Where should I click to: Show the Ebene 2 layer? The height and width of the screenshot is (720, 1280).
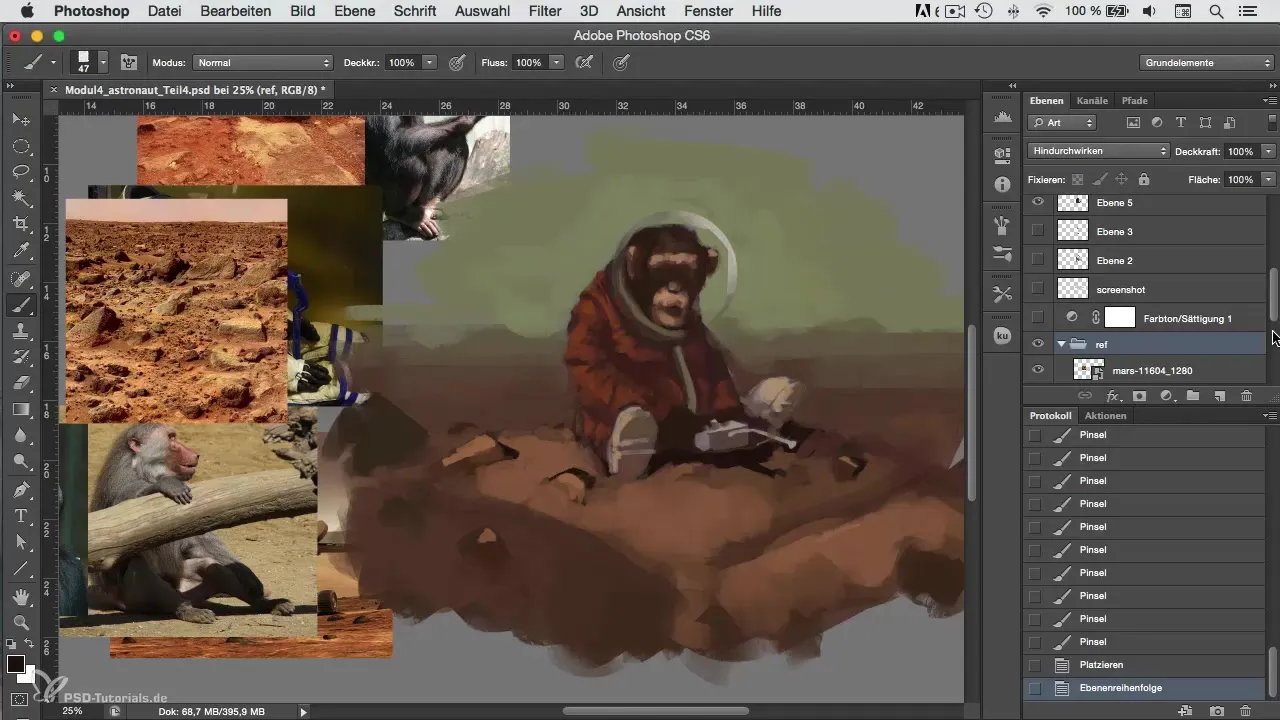[1038, 260]
